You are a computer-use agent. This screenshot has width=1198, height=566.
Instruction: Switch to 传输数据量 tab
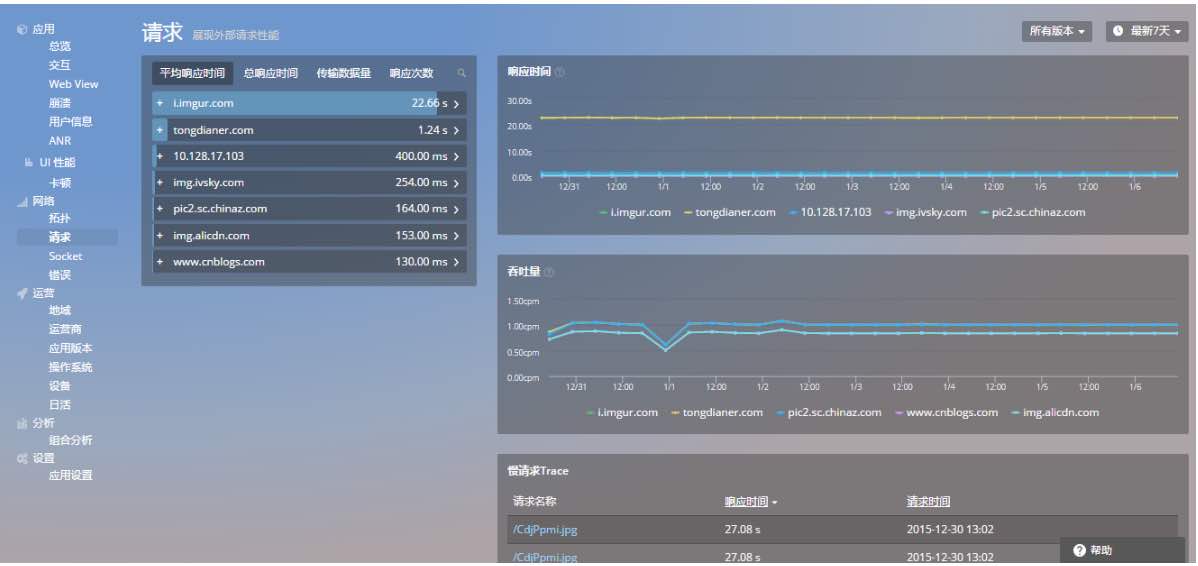[344, 73]
